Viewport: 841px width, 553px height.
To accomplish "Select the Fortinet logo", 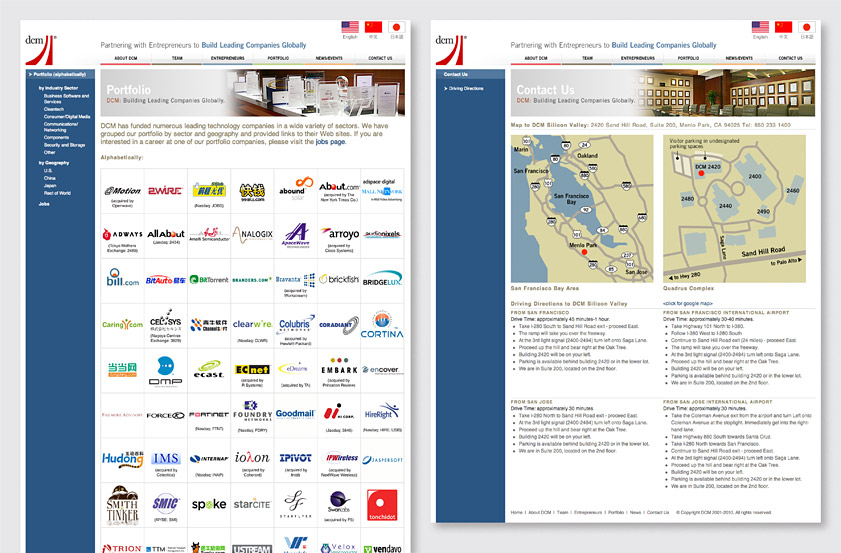I will pos(209,415).
